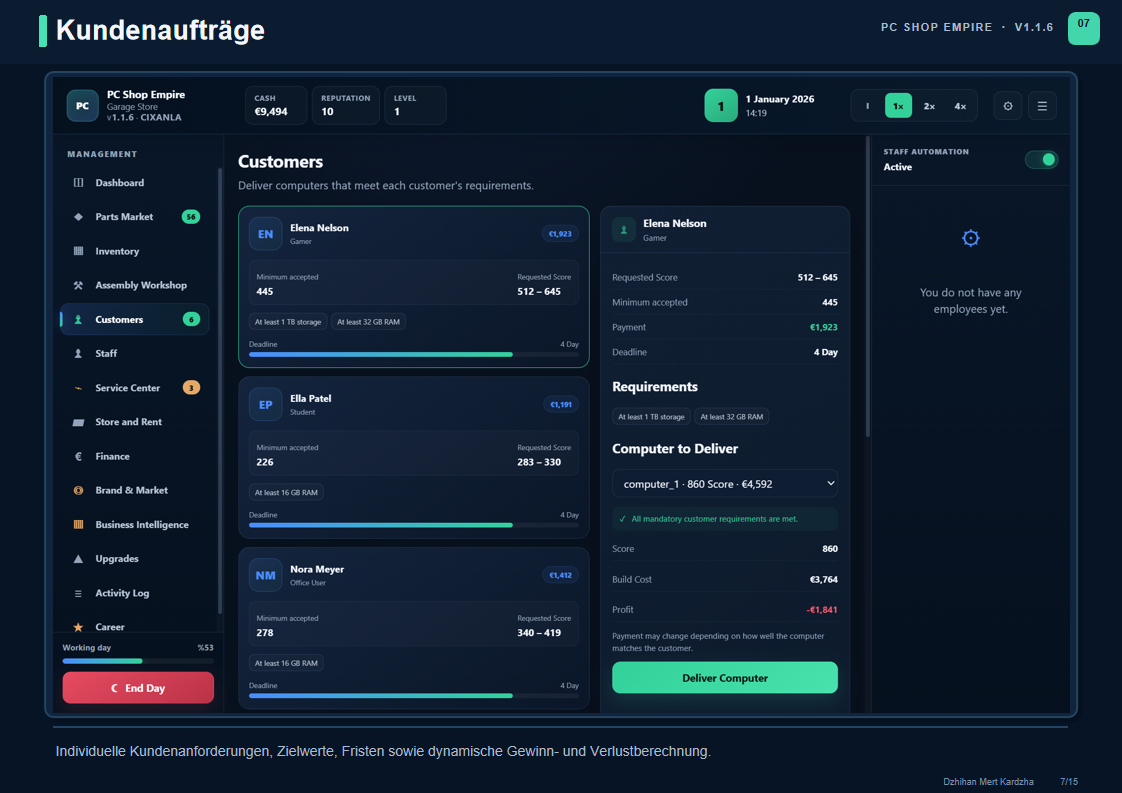Click the Finance euro icon
1122x793 pixels.
79,456
